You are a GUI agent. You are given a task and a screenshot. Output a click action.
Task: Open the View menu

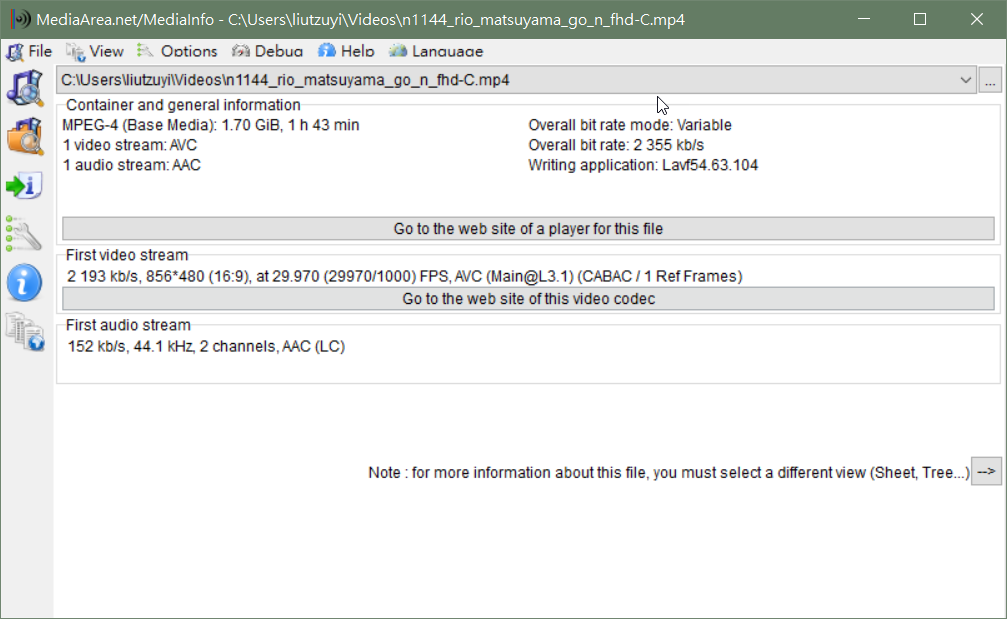(x=95, y=51)
